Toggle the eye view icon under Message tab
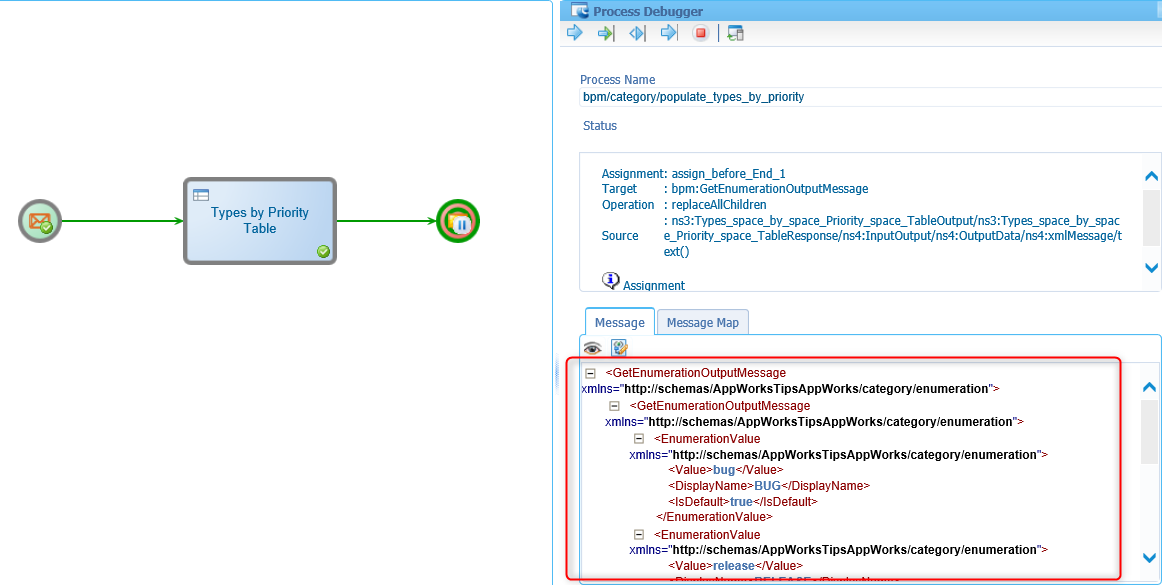1162x585 pixels. point(593,348)
